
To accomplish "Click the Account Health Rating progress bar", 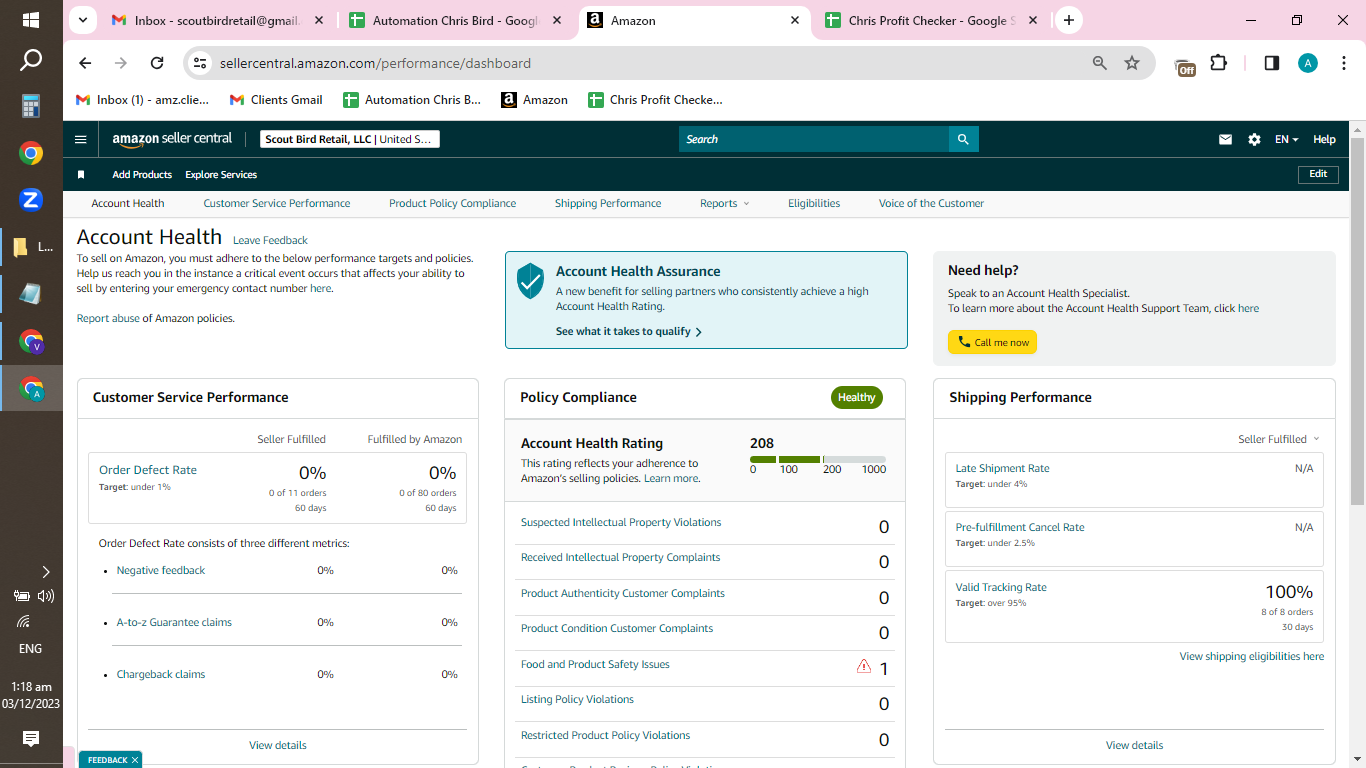I will (818, 459).
